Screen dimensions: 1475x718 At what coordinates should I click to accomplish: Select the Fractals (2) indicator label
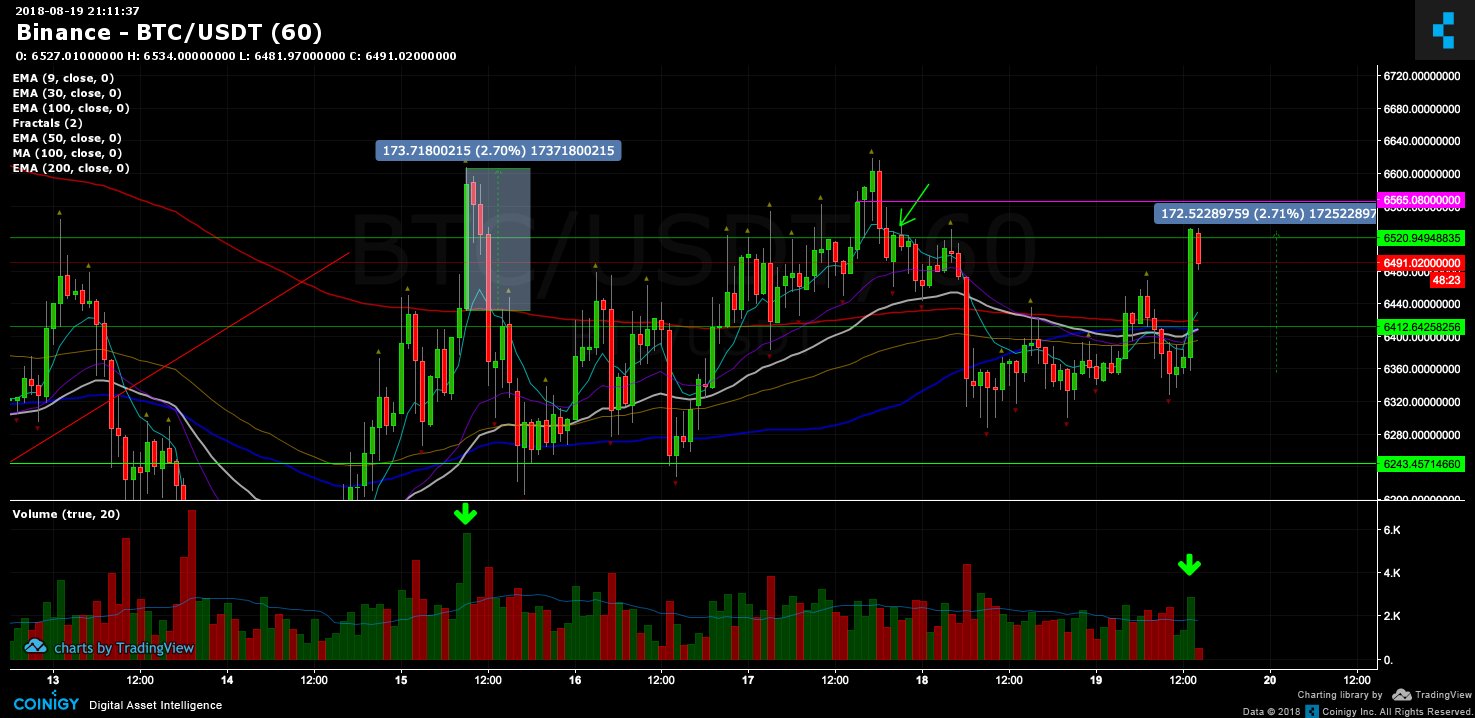click(x=47, y=123)
